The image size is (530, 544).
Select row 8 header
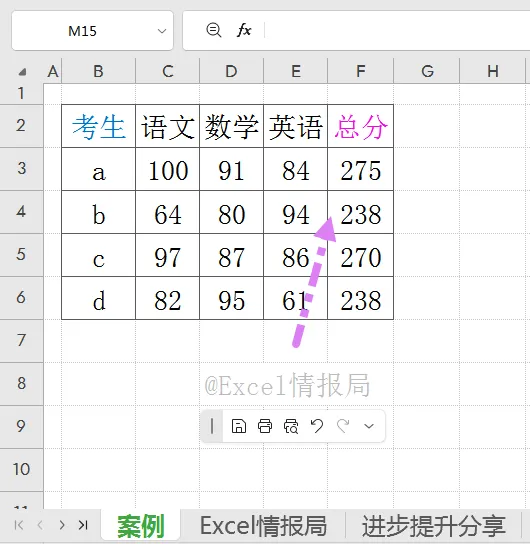click(x=22, y=384)
